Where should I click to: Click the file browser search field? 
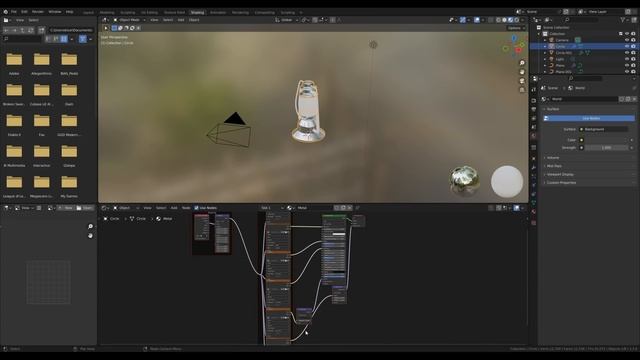22,39
